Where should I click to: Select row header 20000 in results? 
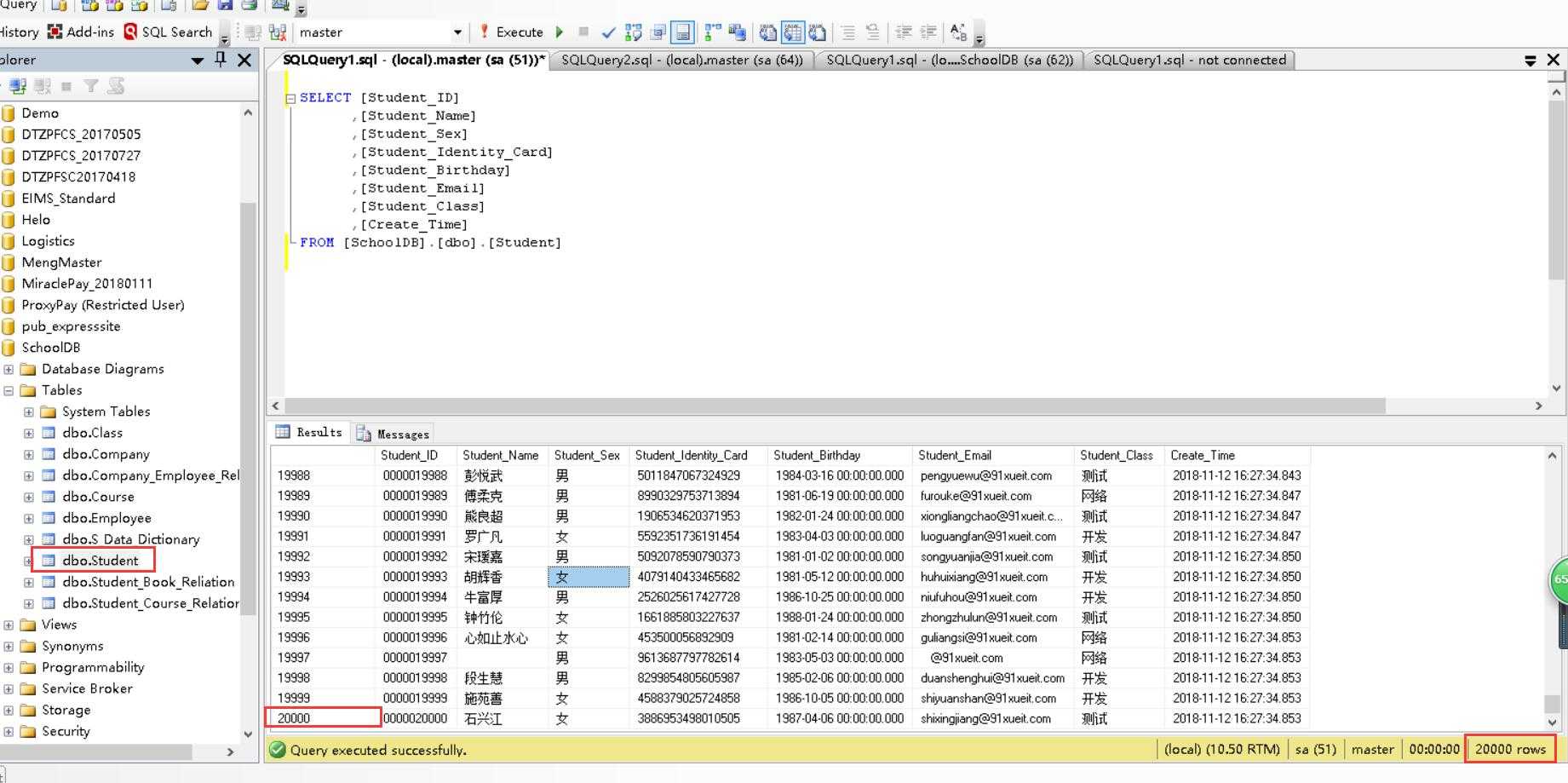(x=323, y=718)
